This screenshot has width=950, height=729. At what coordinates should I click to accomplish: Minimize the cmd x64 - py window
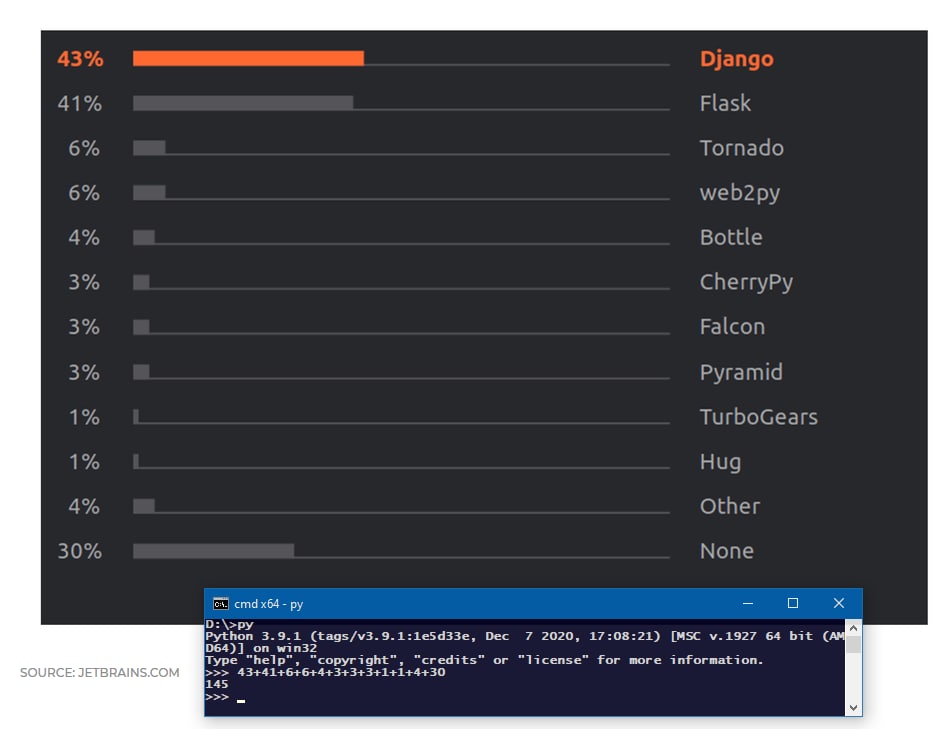[748, 603]
